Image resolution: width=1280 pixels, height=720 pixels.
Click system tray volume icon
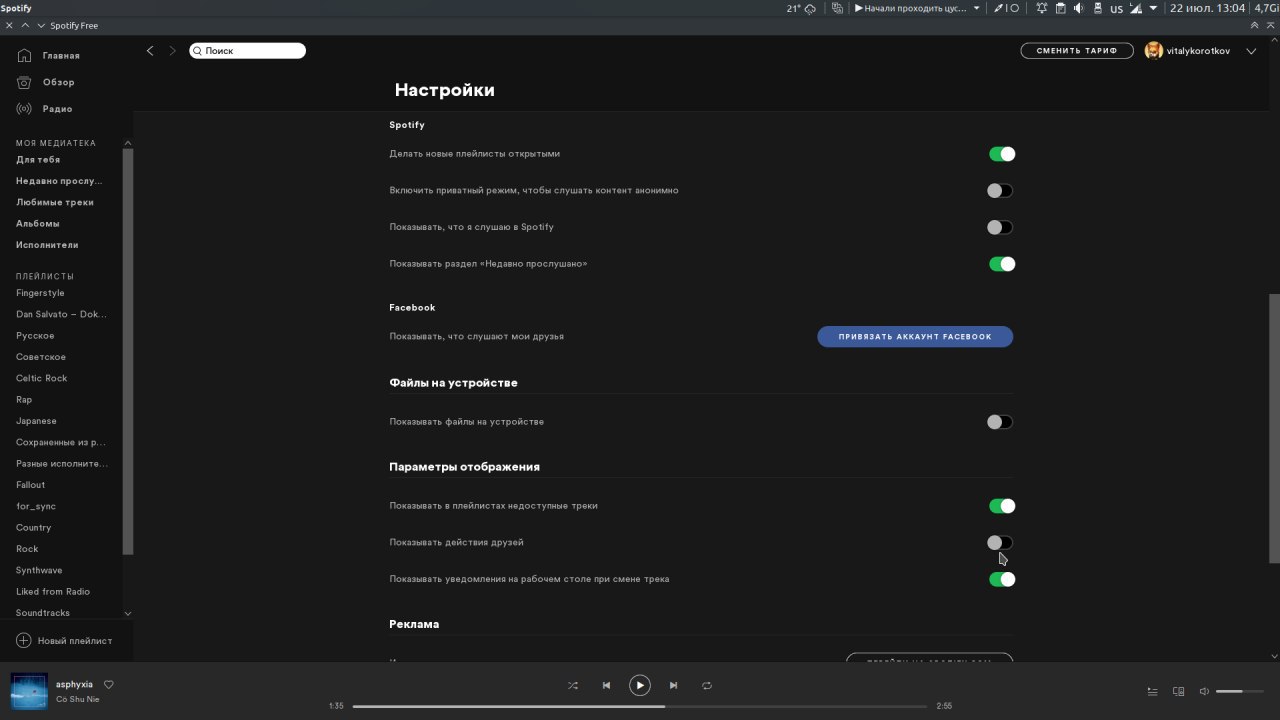click(1079, 8)
